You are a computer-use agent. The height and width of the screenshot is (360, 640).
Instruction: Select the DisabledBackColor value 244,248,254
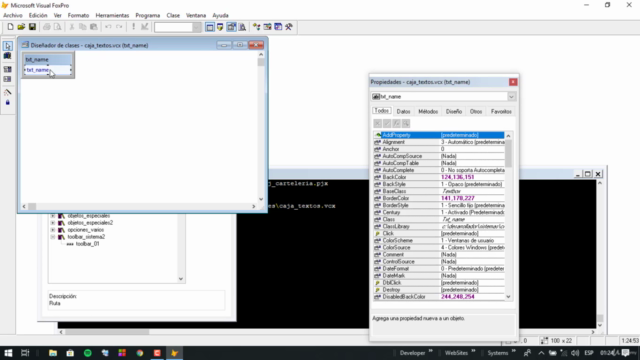pos(458,297)
